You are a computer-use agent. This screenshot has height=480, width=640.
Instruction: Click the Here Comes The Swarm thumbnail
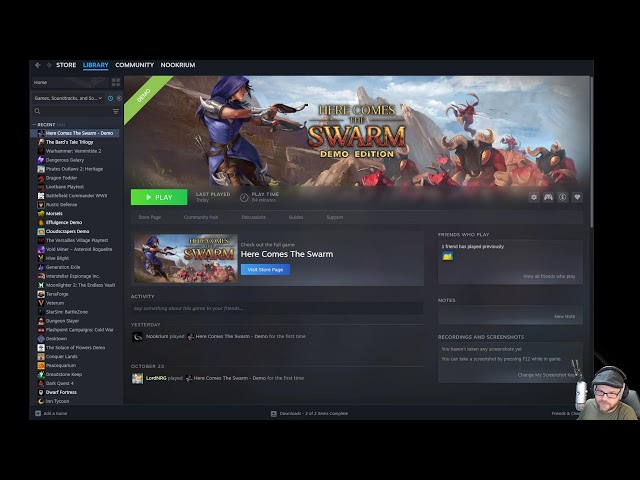(x=186, y=258)
